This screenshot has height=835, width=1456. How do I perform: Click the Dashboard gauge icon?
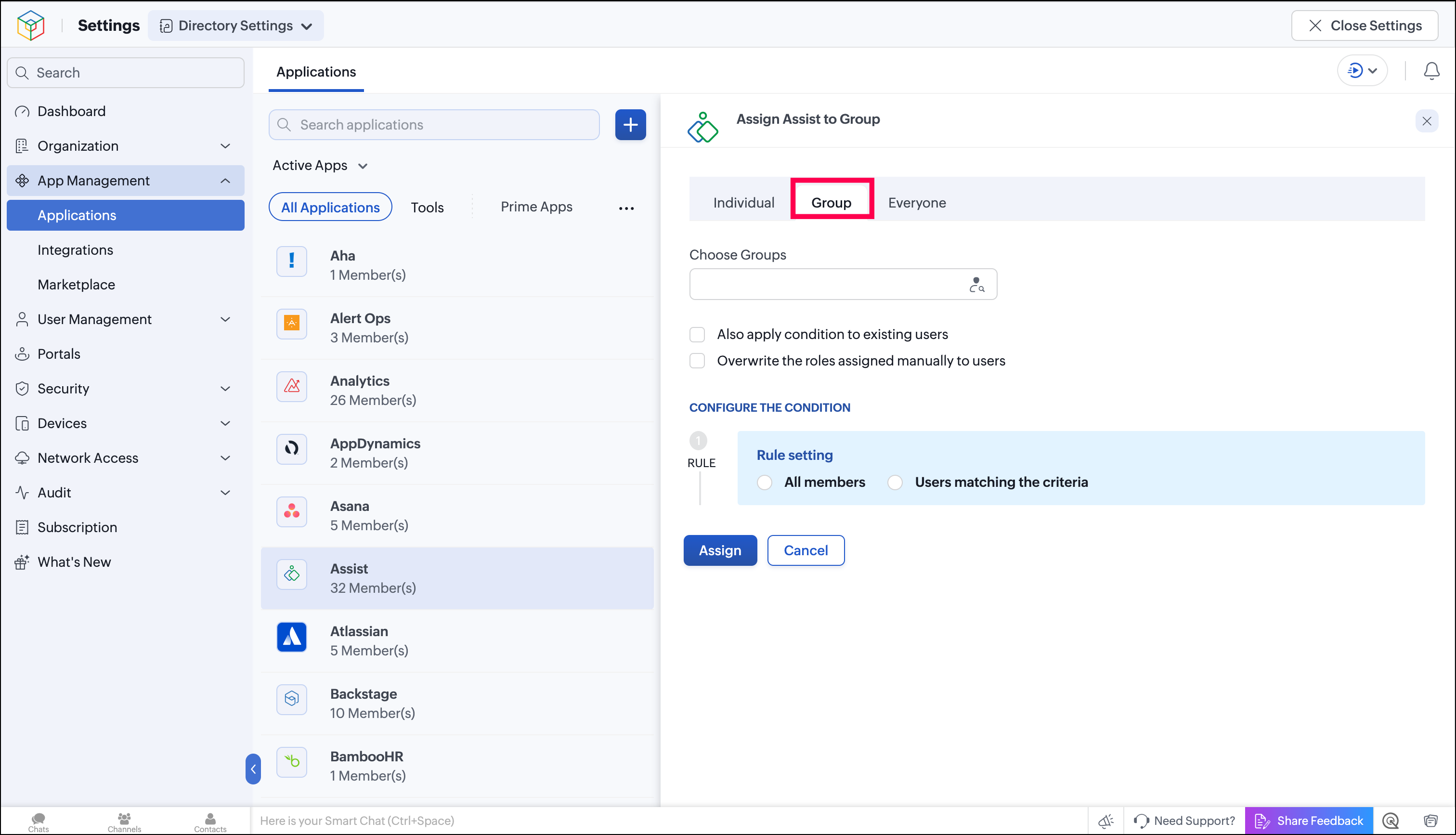(x=22, y=111)
